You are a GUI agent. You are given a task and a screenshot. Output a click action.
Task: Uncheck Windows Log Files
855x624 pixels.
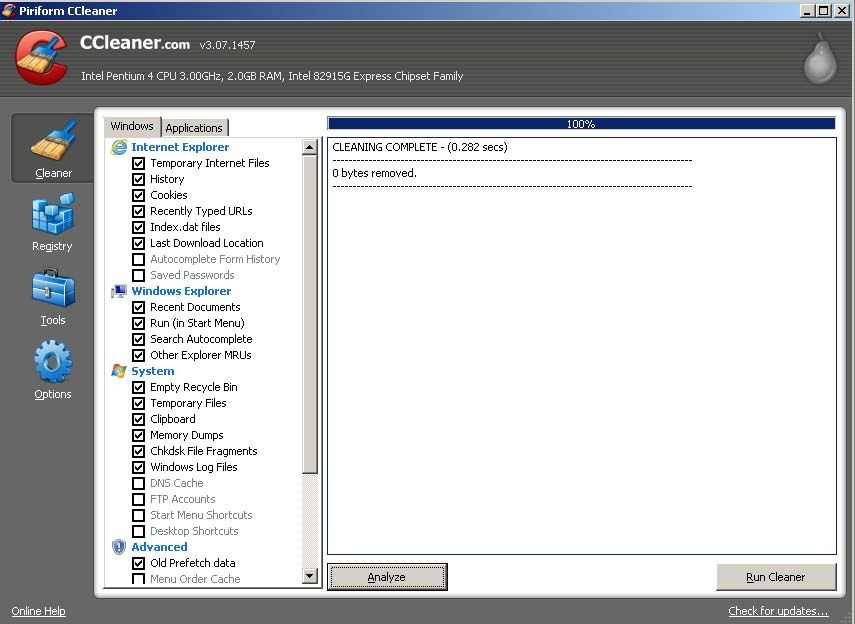pyautogui.click(x=139, y=467)
